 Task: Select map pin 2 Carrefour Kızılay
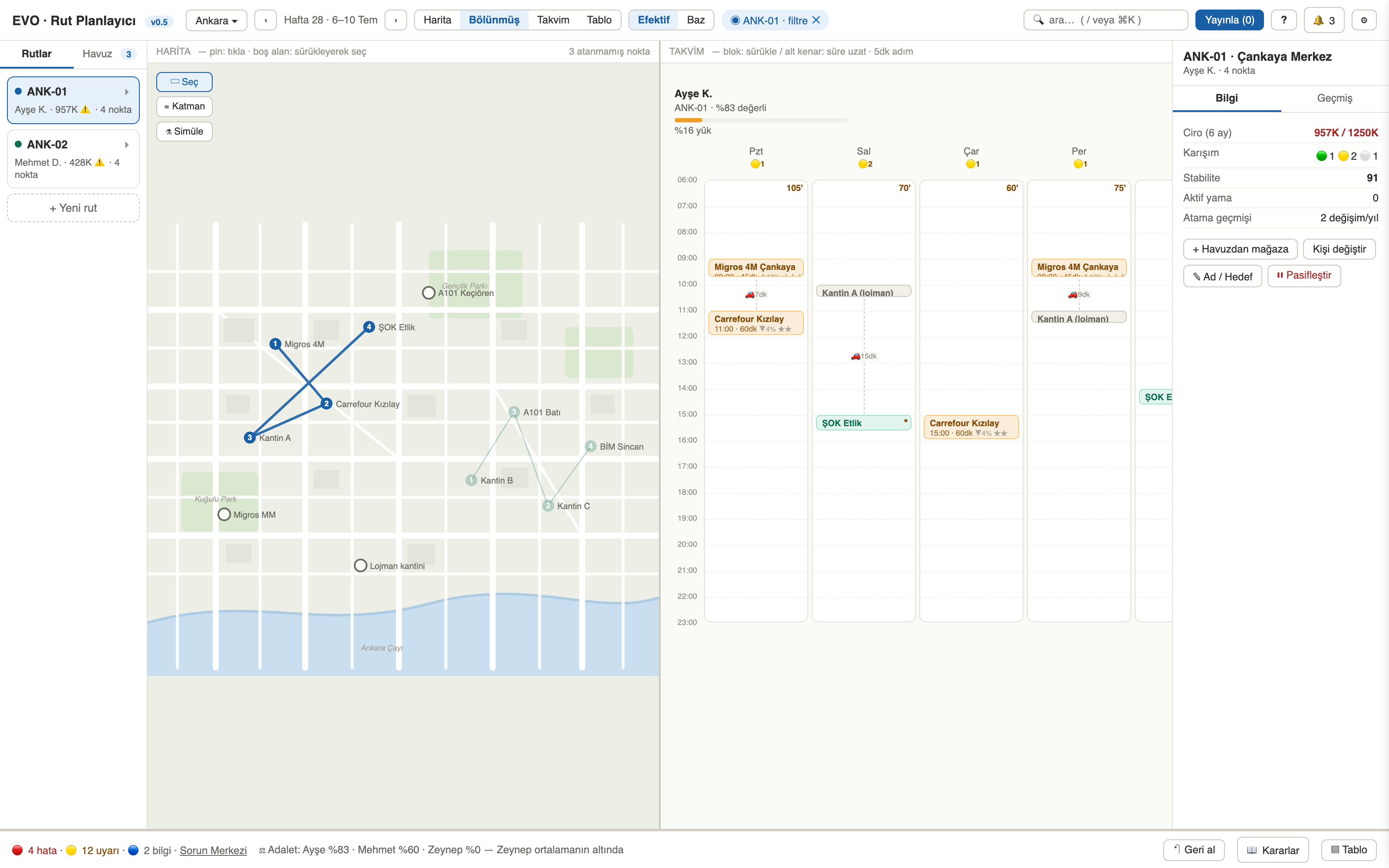click(x=326, y=404)
